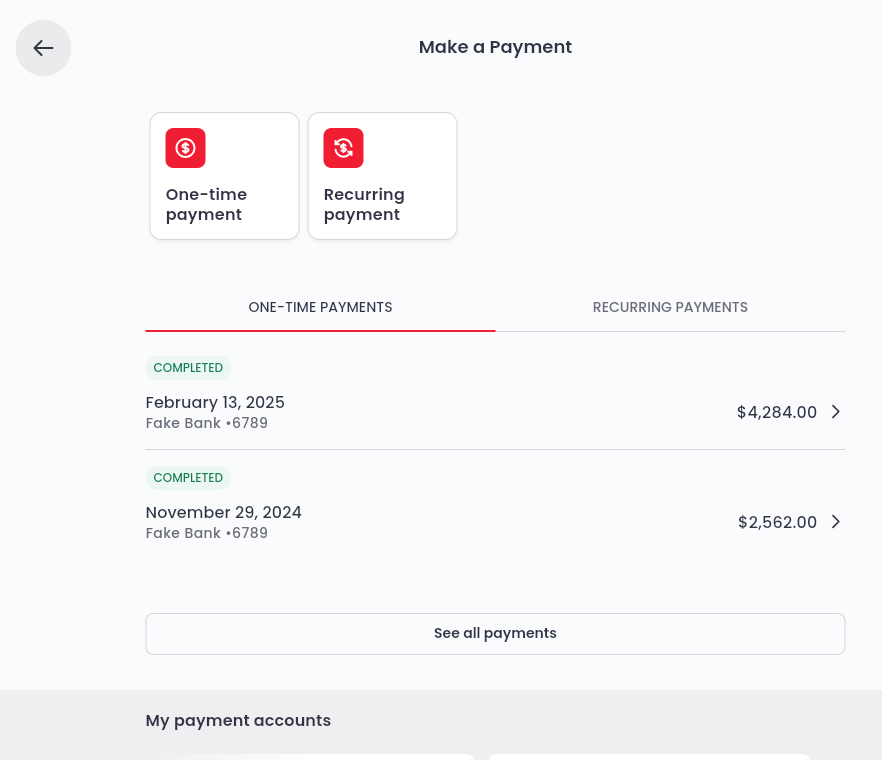Open details chevron for February 13 payment
882x760 pixels.
coord(836,412)
